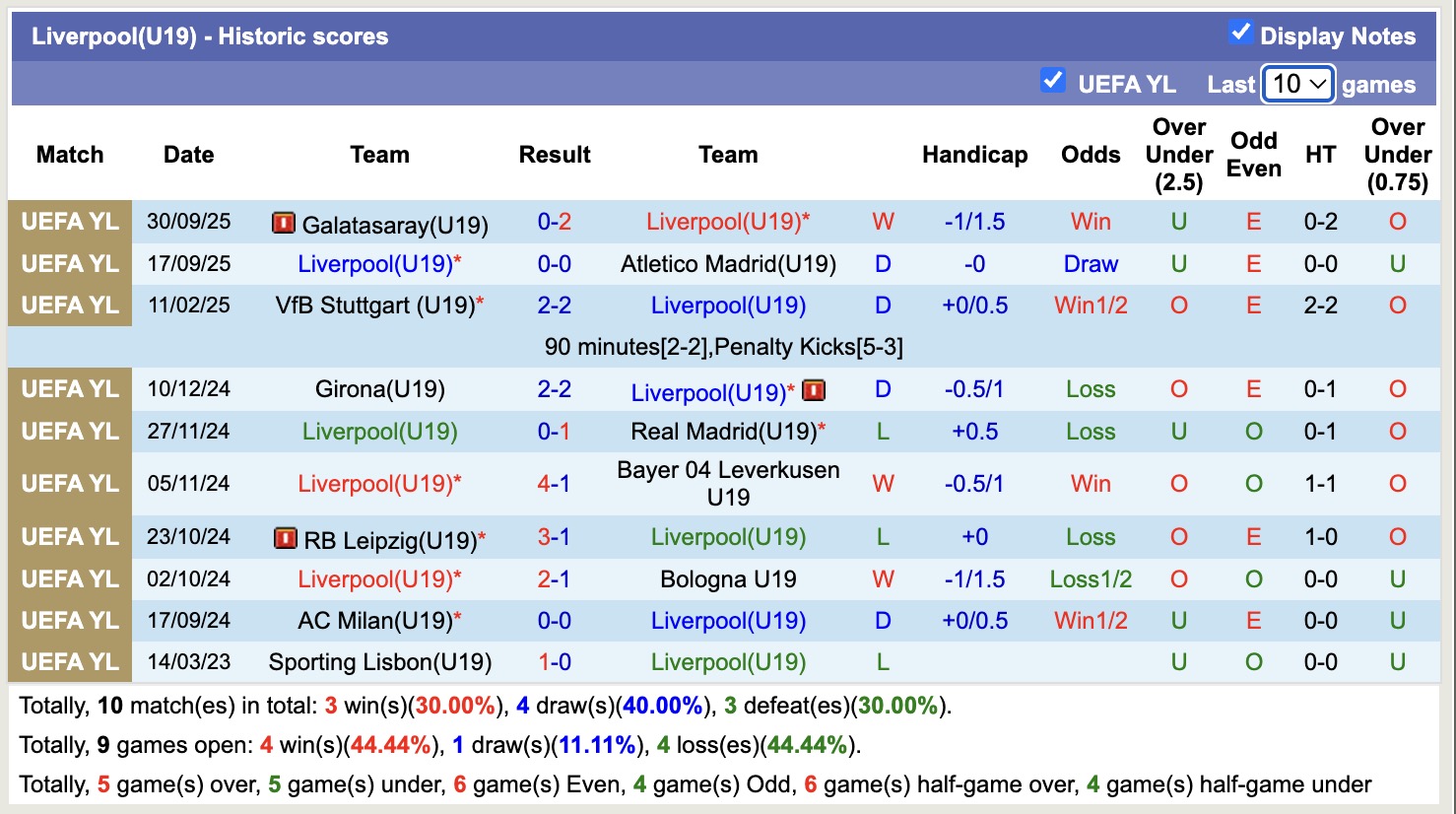Open Sporting Lisbon(U19) team page
This screenshot has width=1456, height=814.
pyautogui.click(x=379, y=662)
